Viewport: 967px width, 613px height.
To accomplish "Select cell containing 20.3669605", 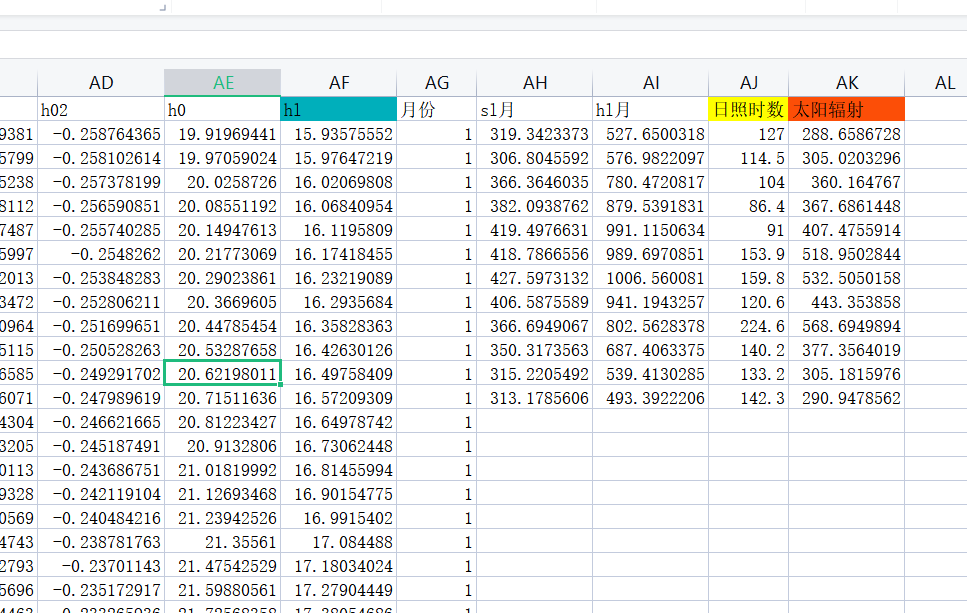I will pos(223,302).
